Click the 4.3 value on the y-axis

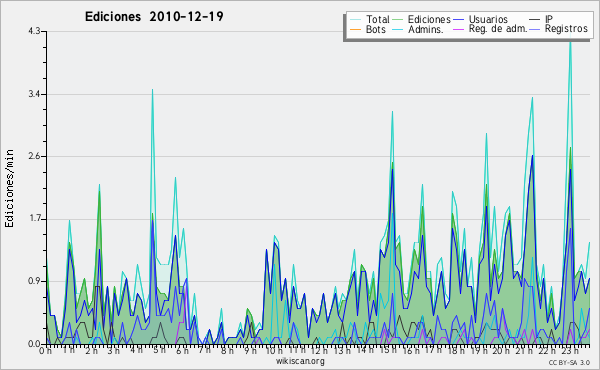tap(34, 31)
